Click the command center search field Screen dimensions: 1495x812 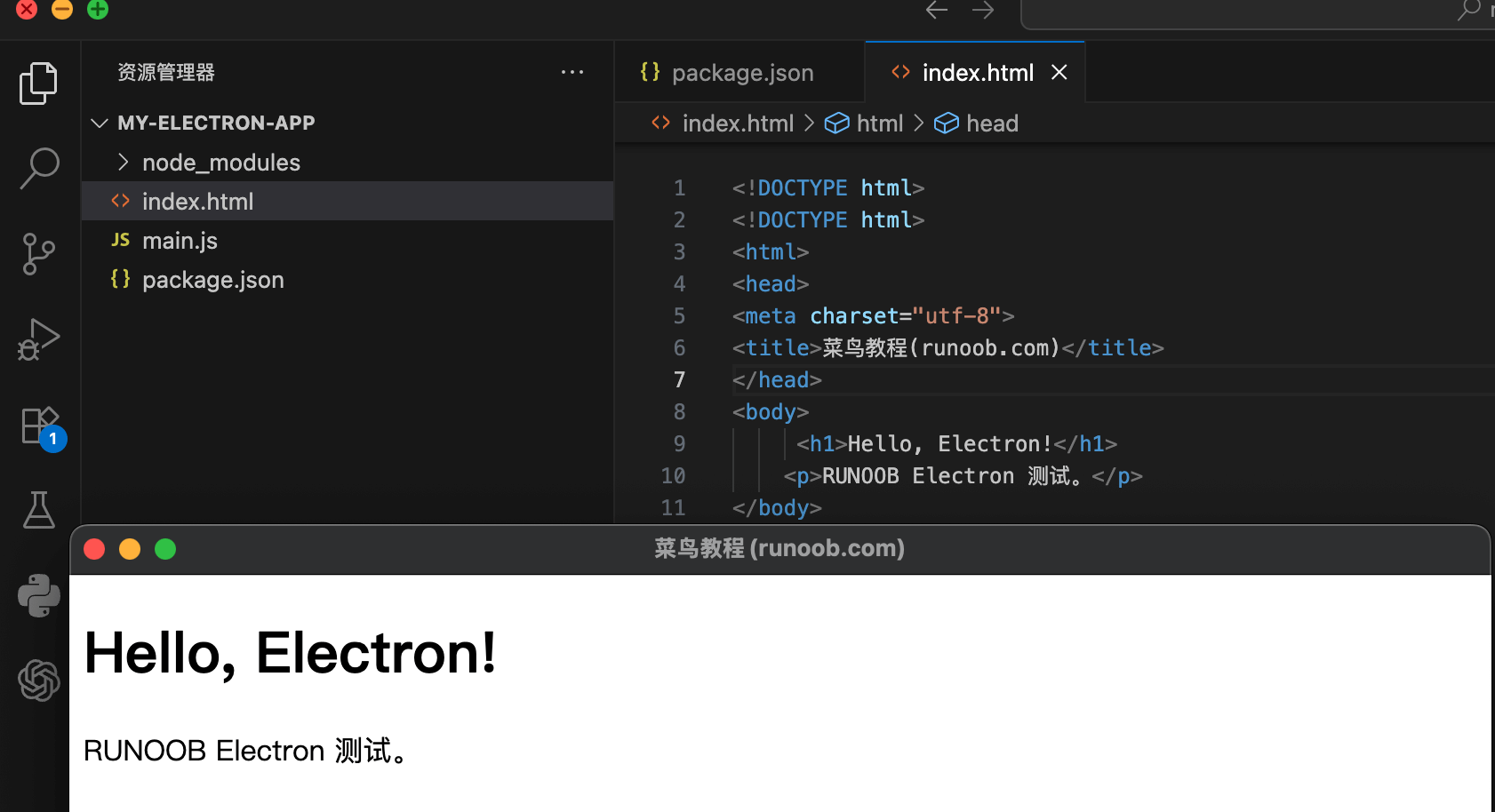(1244, 12)
